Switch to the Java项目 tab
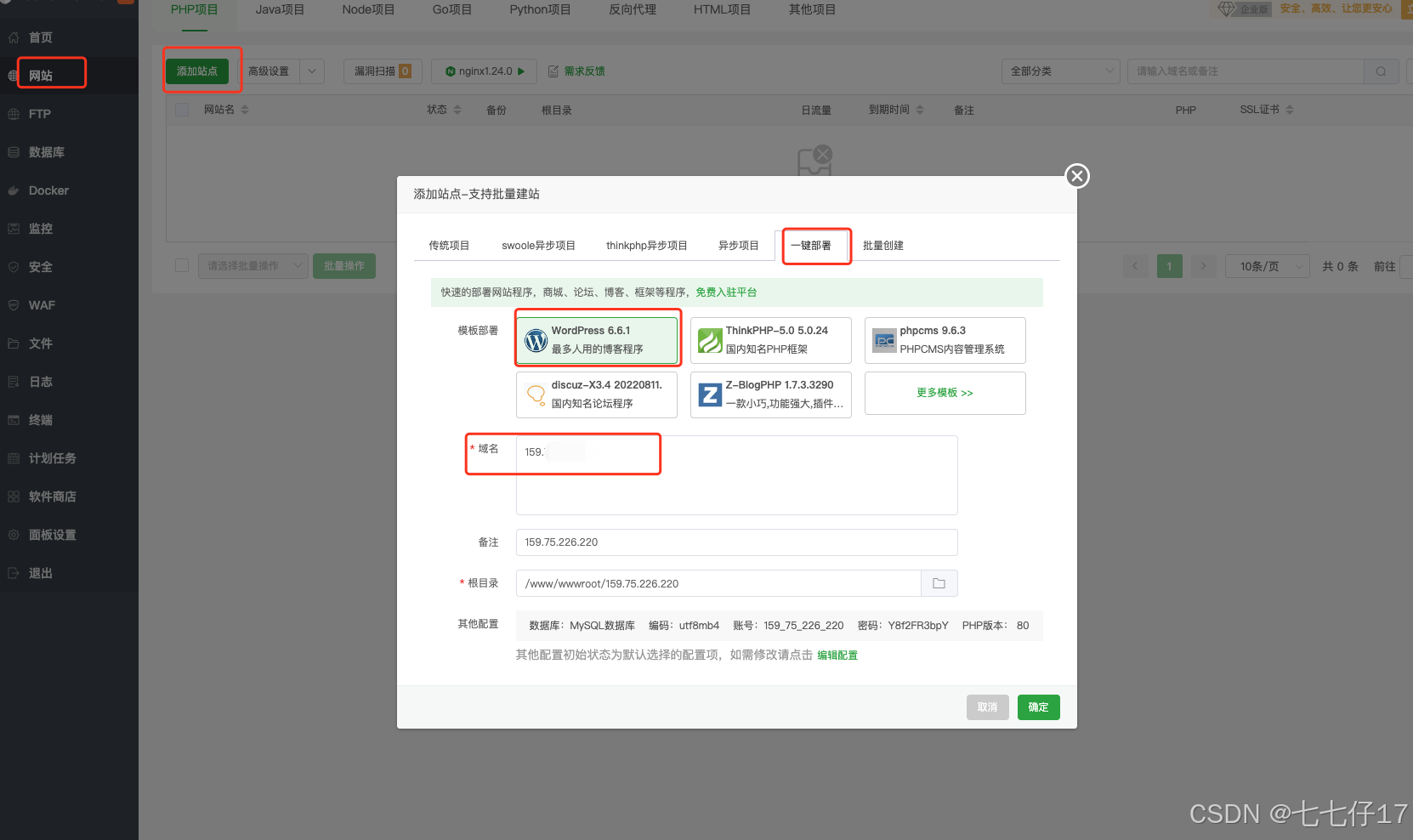 pyautogui.click(x=280, y=10)
